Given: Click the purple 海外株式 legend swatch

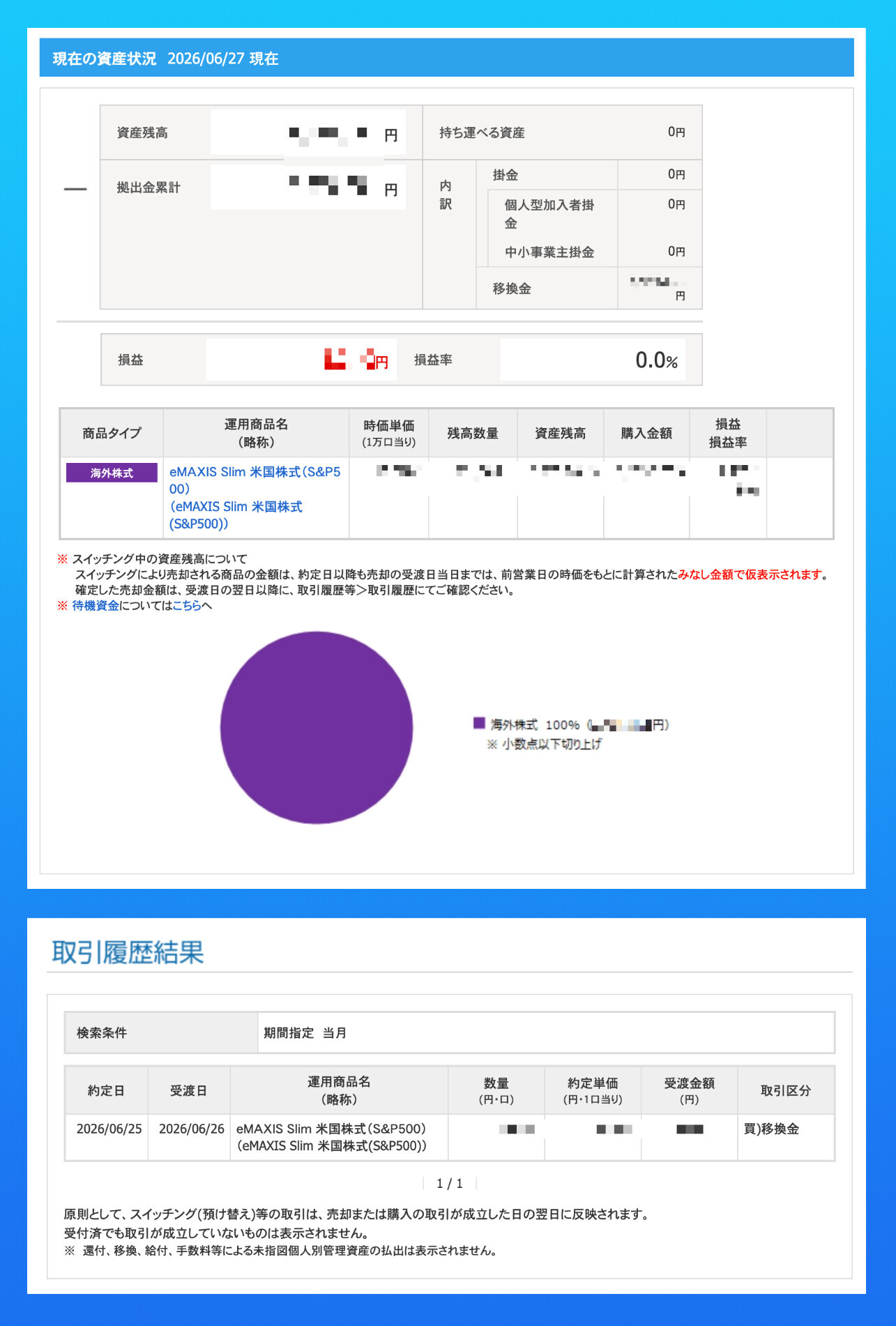Looking at the screenshot, I should pos(479,723).
